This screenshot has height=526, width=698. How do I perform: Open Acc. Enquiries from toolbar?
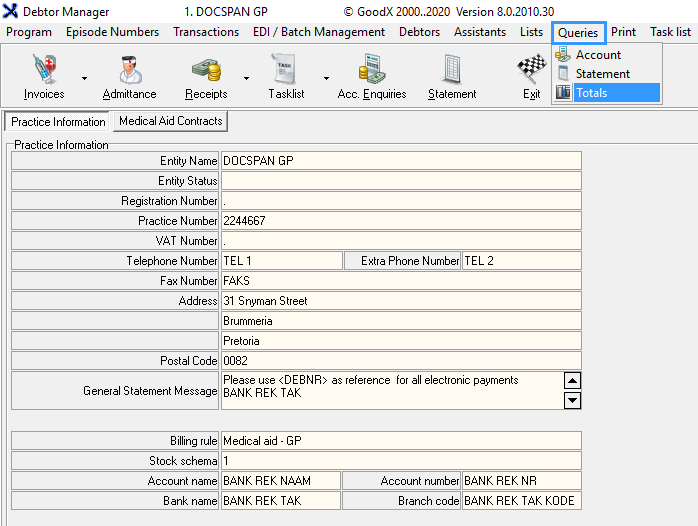click(372, 72)
